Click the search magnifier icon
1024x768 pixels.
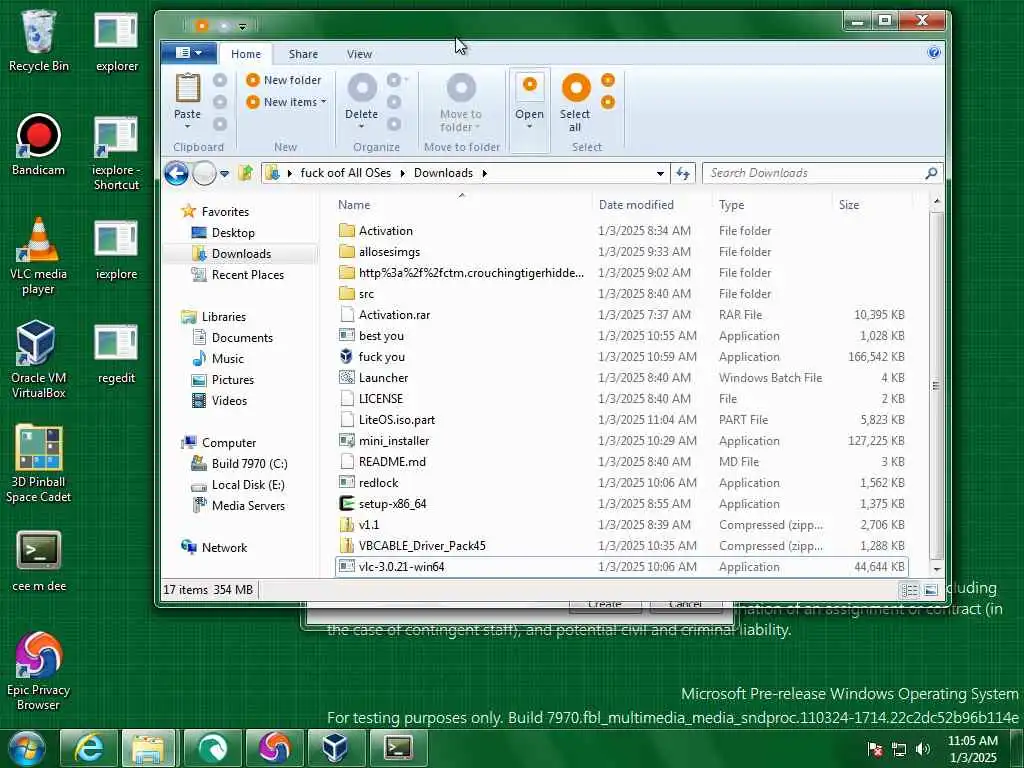931,173
